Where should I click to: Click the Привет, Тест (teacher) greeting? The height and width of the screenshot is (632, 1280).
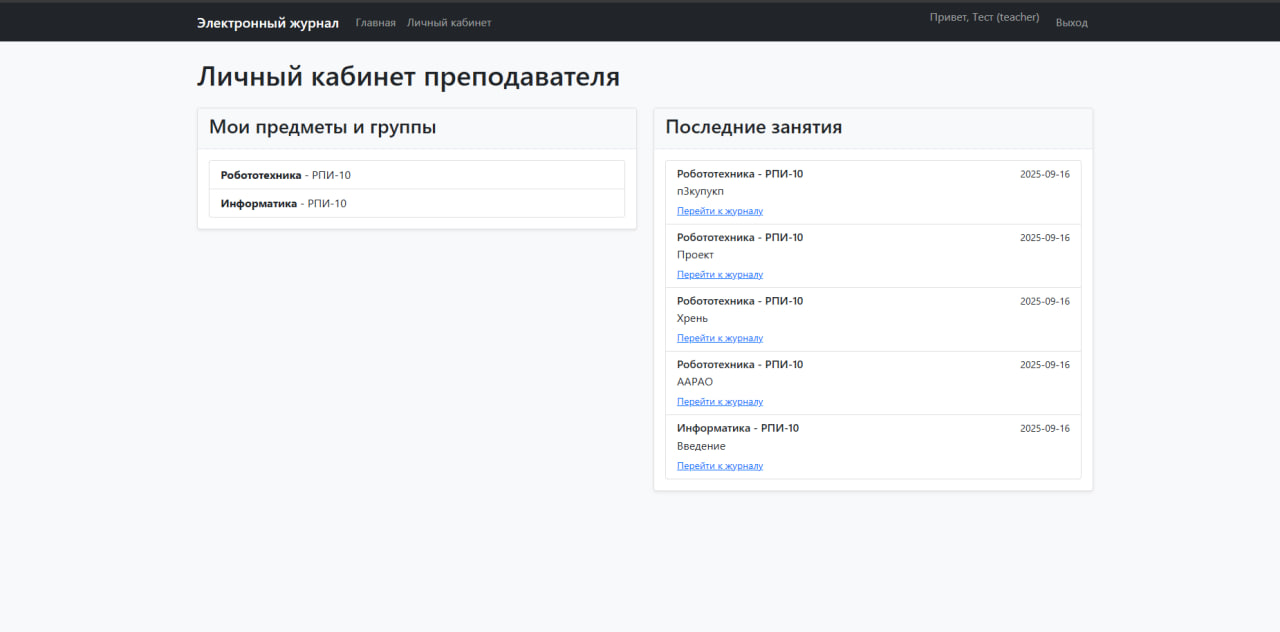click(984, 16)
